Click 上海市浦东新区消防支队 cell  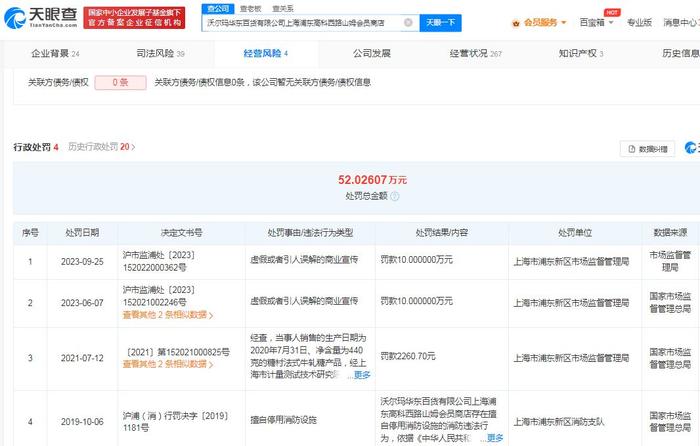(x=558, y=421)
